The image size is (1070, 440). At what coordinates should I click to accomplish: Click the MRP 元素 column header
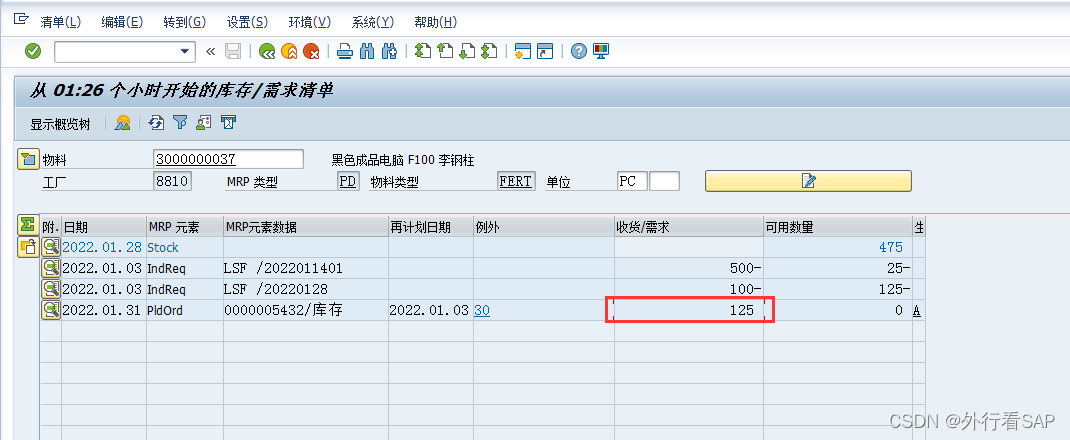pos(185,227)
